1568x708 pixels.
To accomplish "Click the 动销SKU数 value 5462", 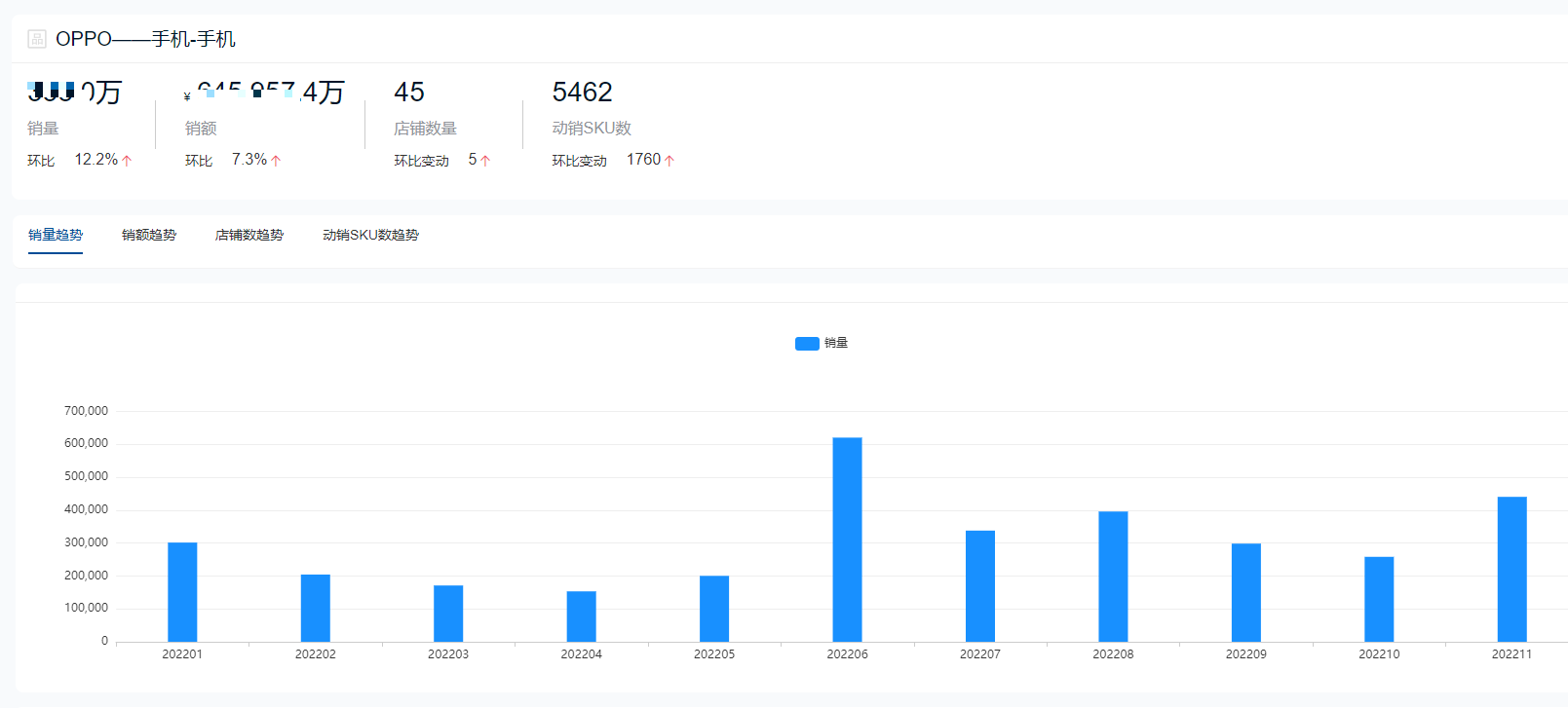I will tap(582, 93).
